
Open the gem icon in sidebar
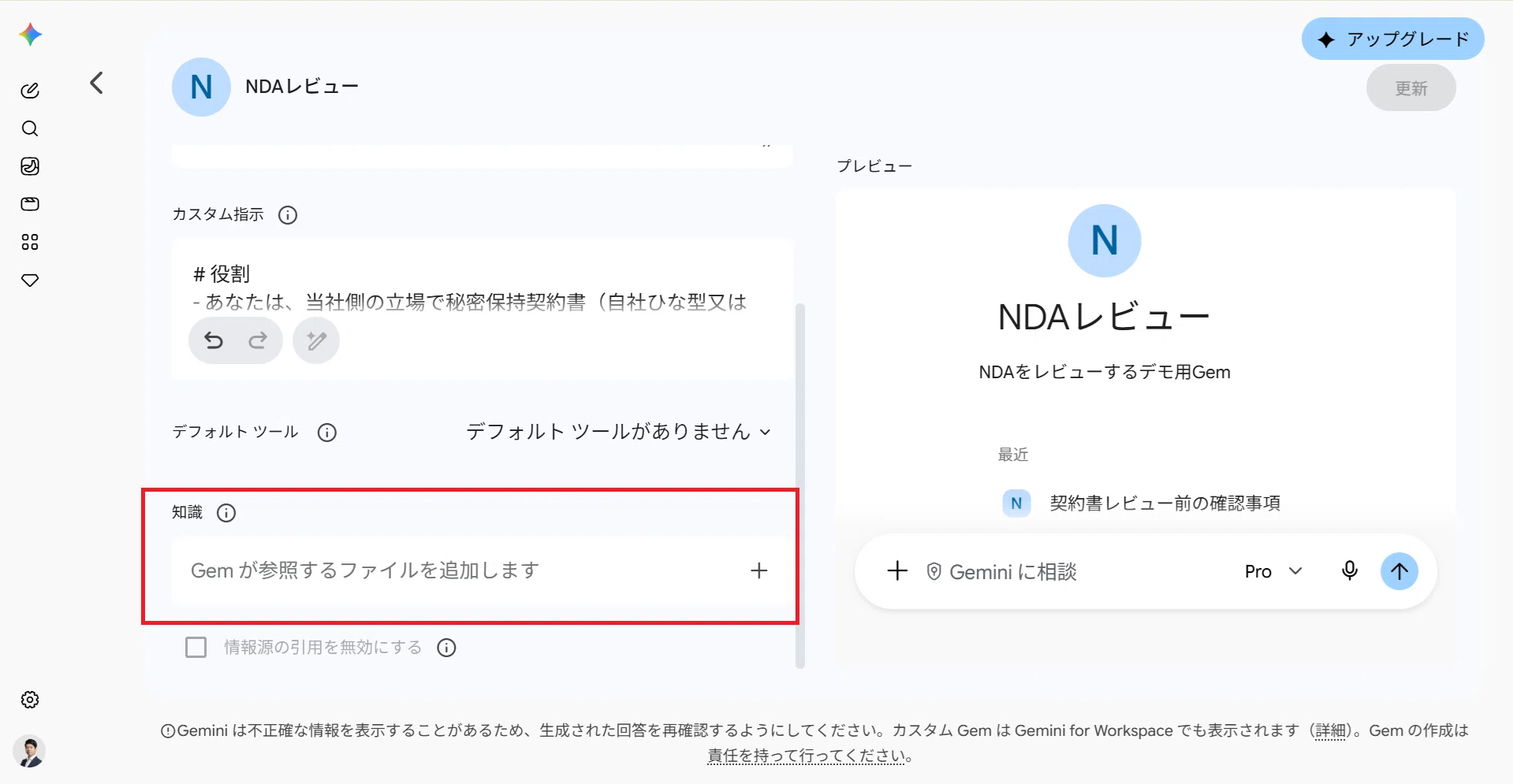30,280
